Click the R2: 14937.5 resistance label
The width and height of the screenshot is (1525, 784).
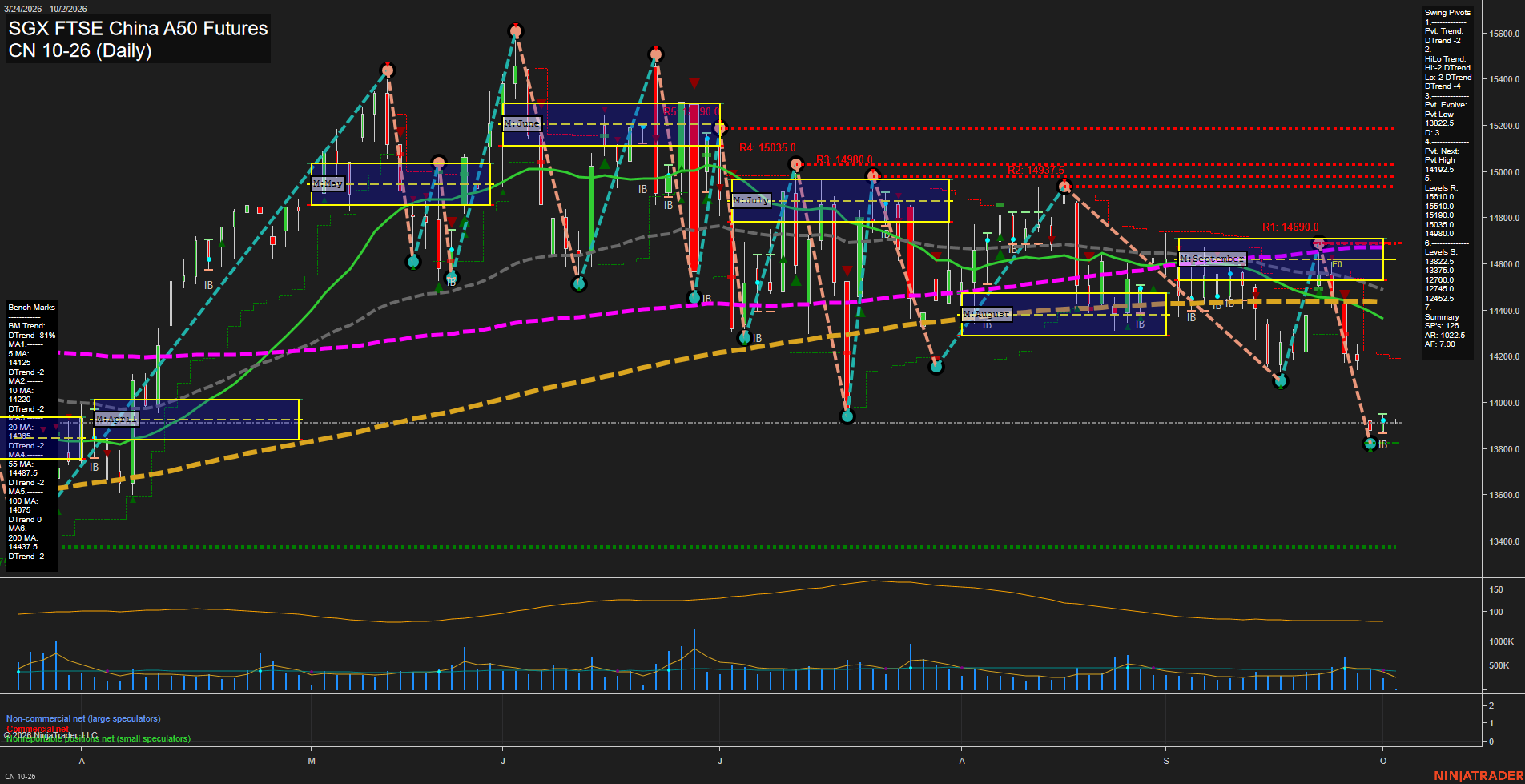click(1036, 171)
